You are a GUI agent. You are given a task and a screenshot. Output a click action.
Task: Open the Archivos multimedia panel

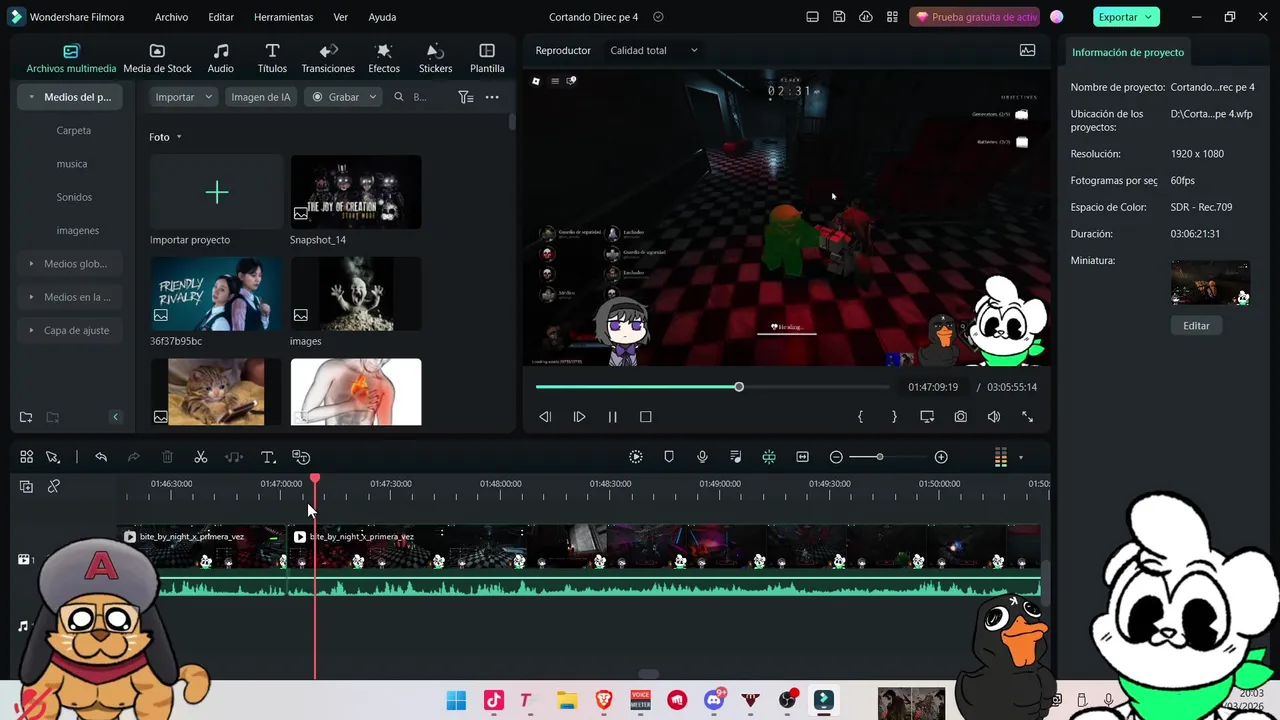[71, 59]
